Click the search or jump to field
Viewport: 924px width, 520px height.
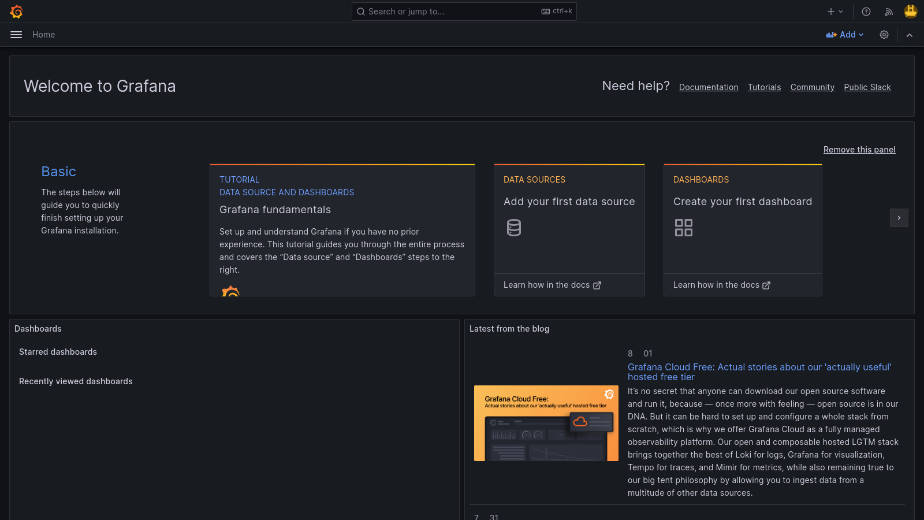(x=464, y=11)
